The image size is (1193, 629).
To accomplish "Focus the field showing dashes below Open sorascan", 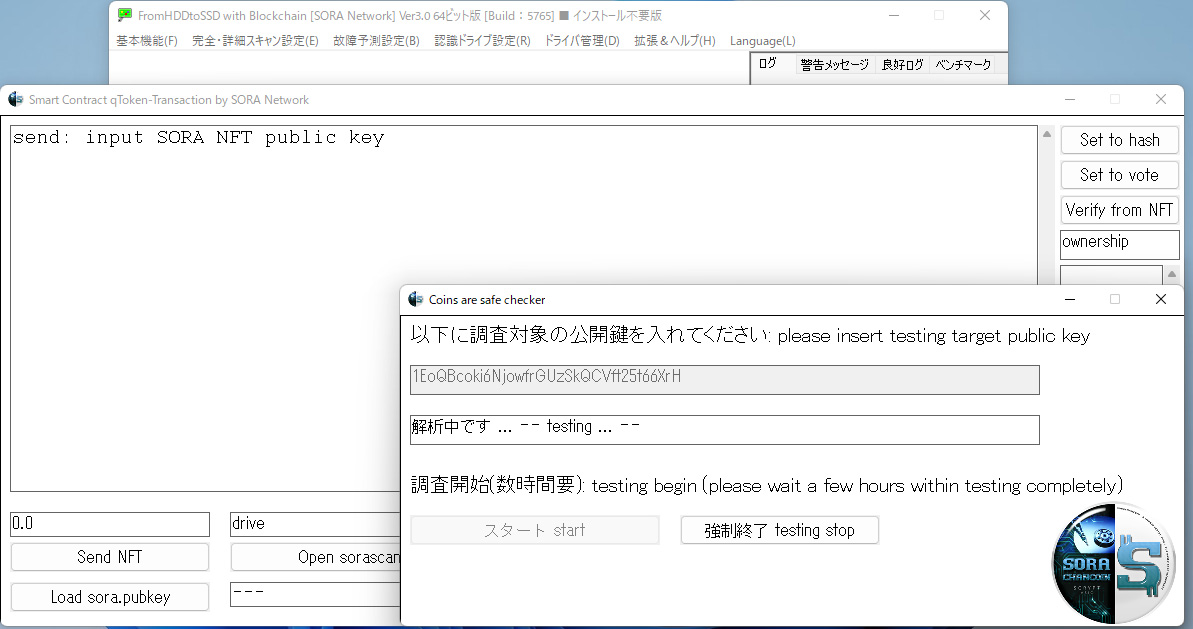I will pyautogui.click(x=316, y=594).
